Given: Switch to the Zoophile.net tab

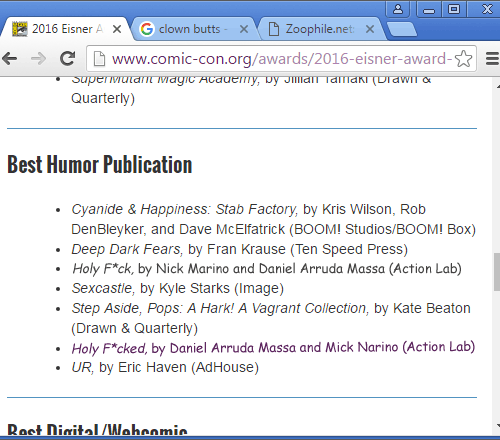Looking at the screenshot, I should click(x=320, y=29).
